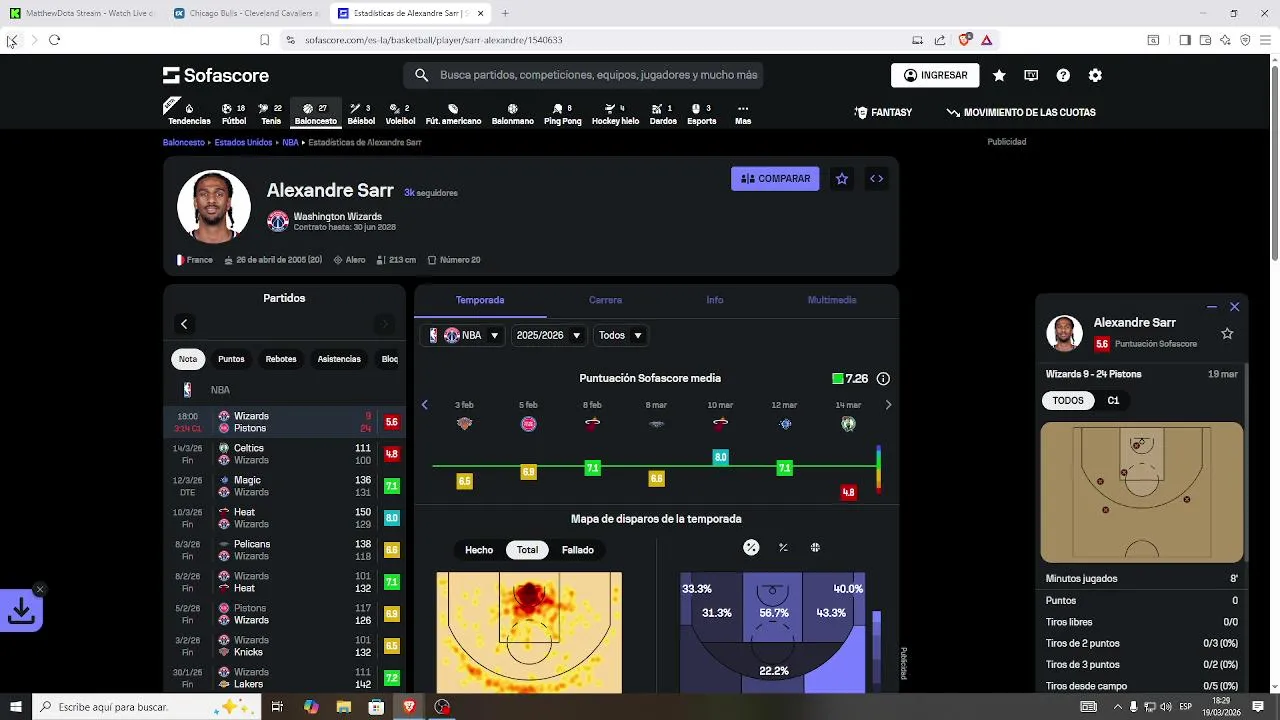The height and width of the screenshot is (720, 1280).
Task: Show Total shots on the shot map
Action: click(x=527, y=550)
